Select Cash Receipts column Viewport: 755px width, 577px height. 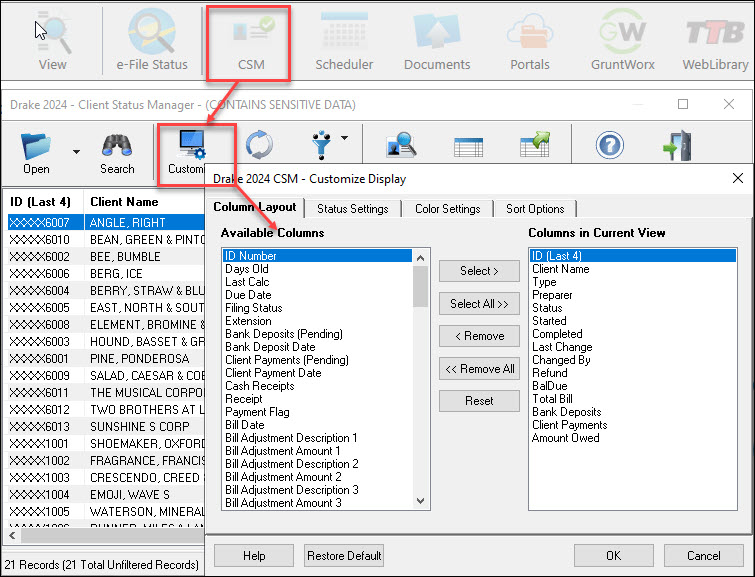317,386
